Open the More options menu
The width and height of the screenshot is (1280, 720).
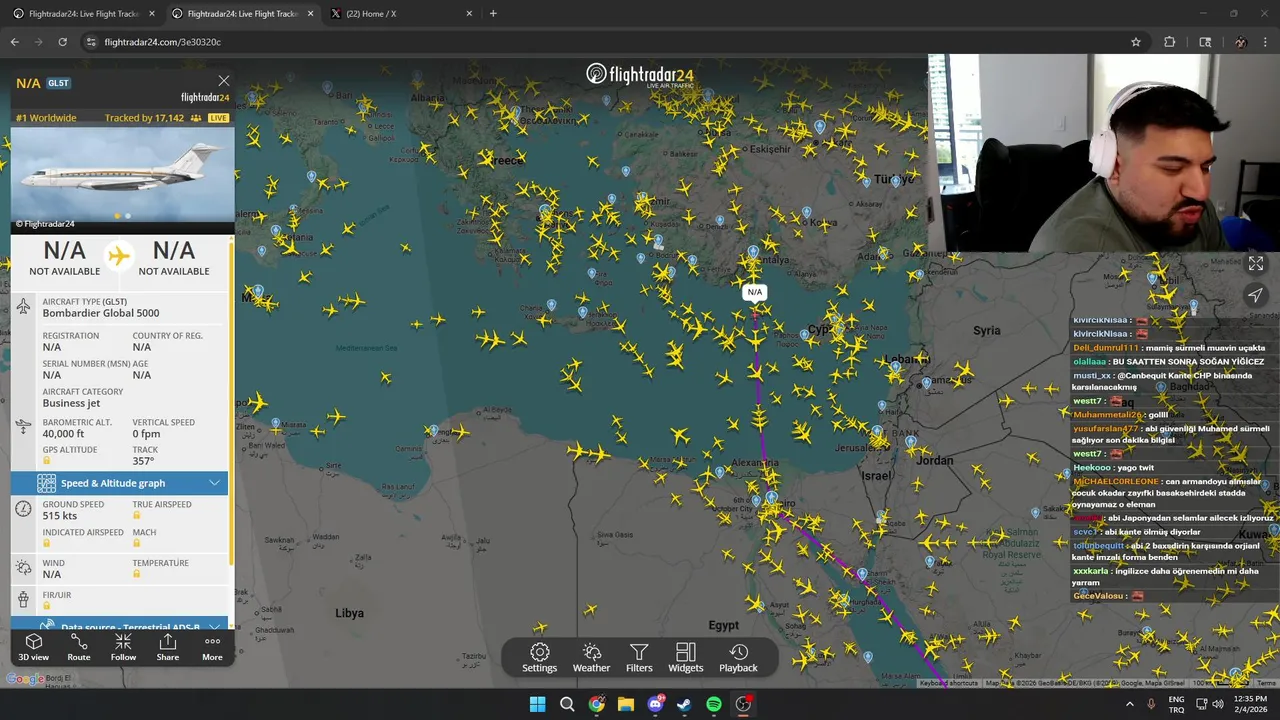(212, 647)
